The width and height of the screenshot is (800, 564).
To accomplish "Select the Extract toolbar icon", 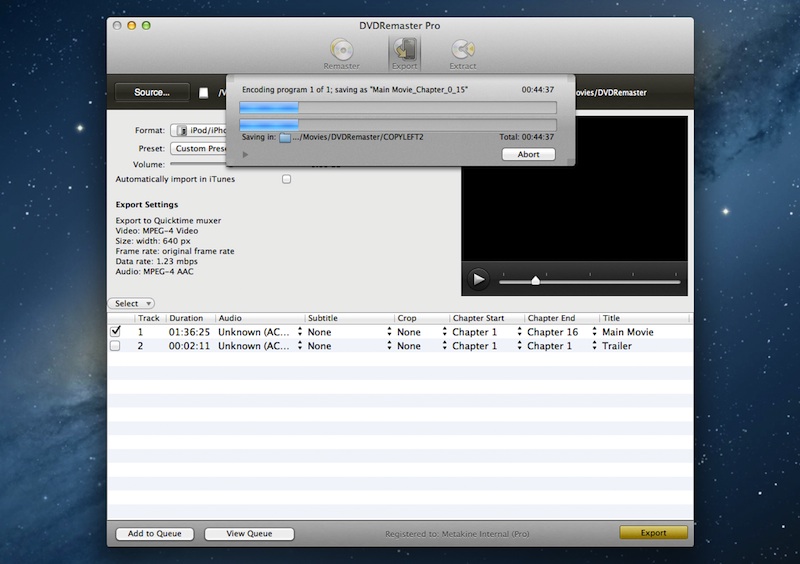I will (x=462, y=53).
